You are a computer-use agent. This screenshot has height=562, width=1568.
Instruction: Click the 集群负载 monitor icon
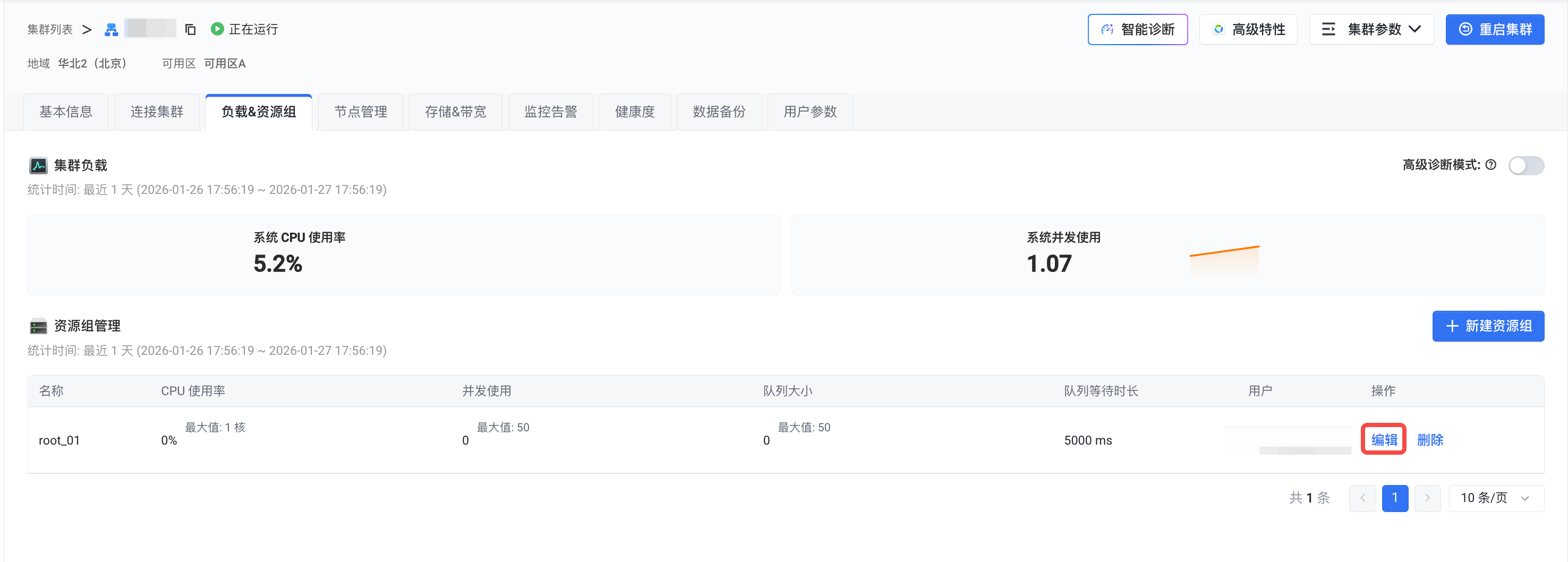(38, 165)
